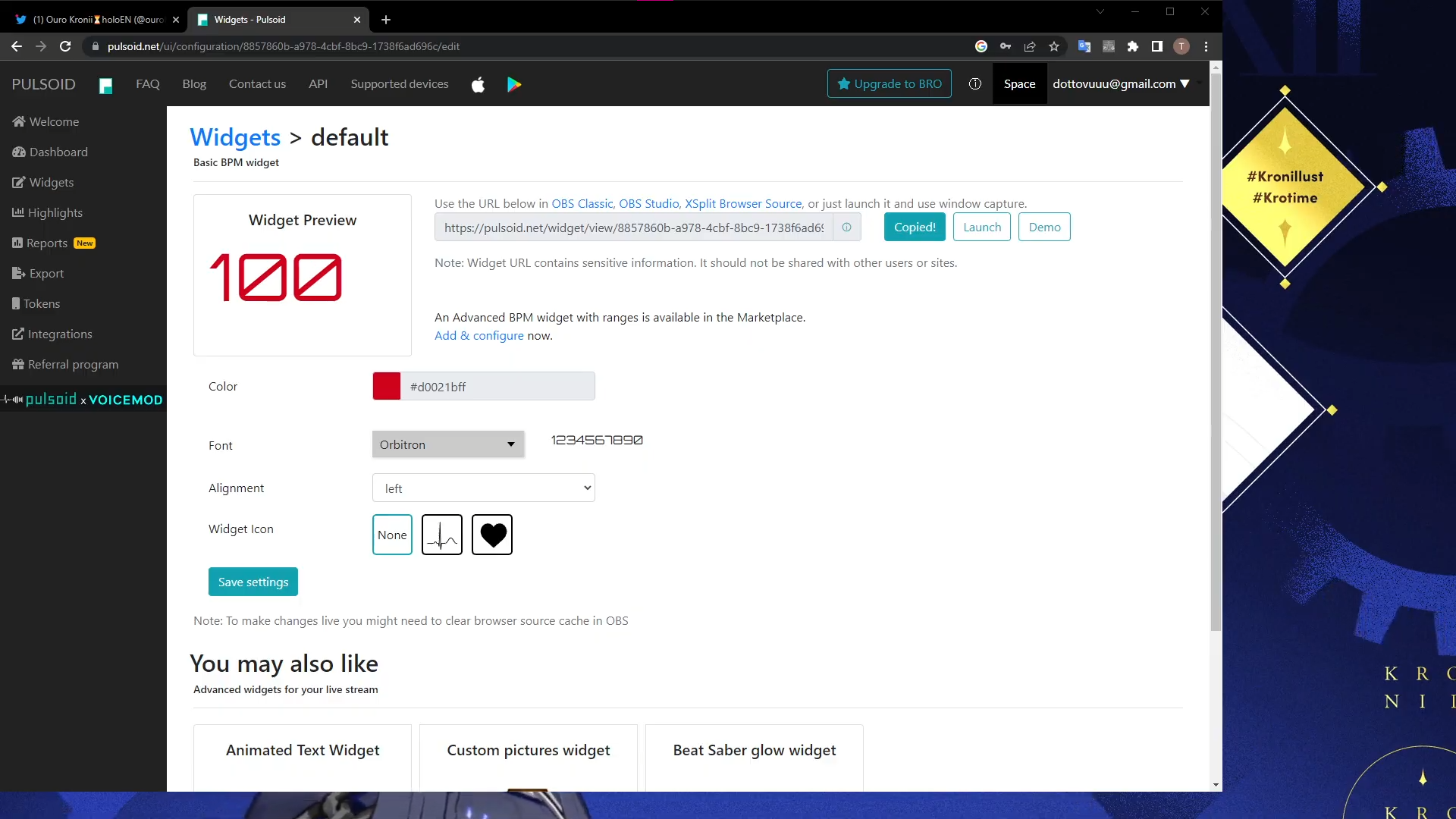
Task: Open OBS Classic link
Action: point(582,204)
